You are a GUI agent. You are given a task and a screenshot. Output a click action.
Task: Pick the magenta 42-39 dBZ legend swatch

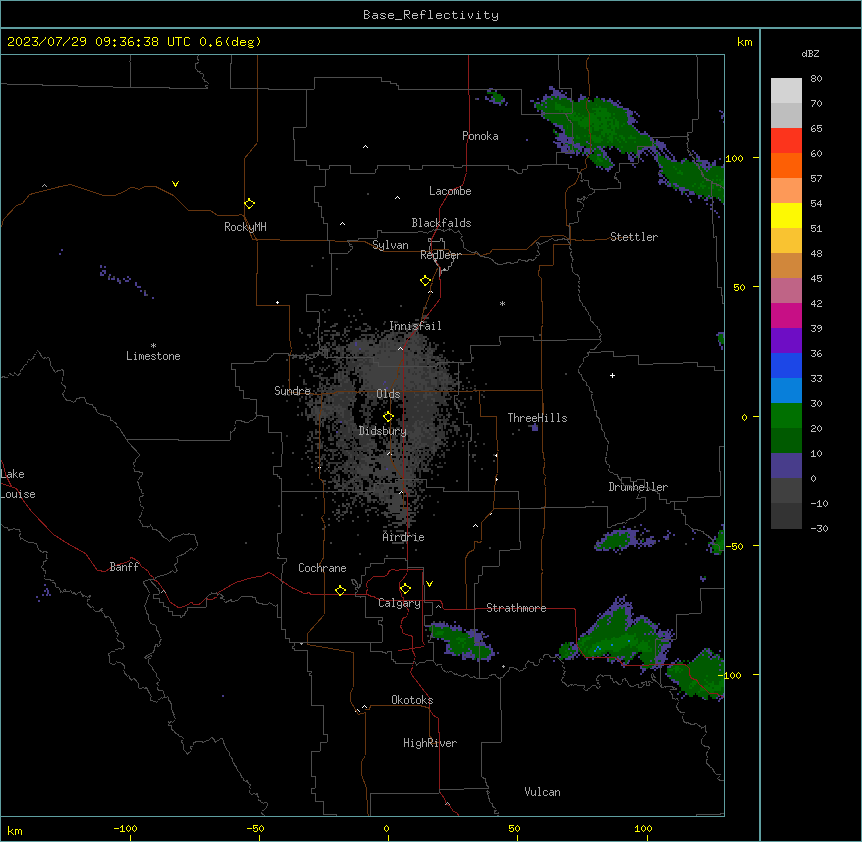(786, 315)
